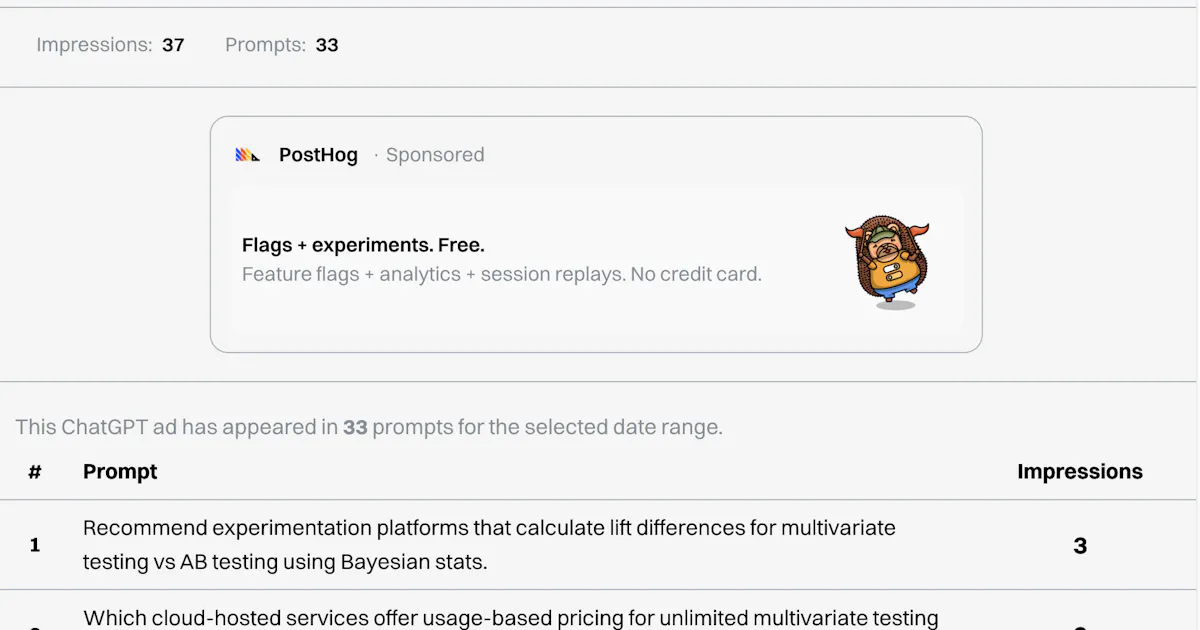
Task: Click the 'Flags + experiments. Free.' headline
Action: click(363, 245)
